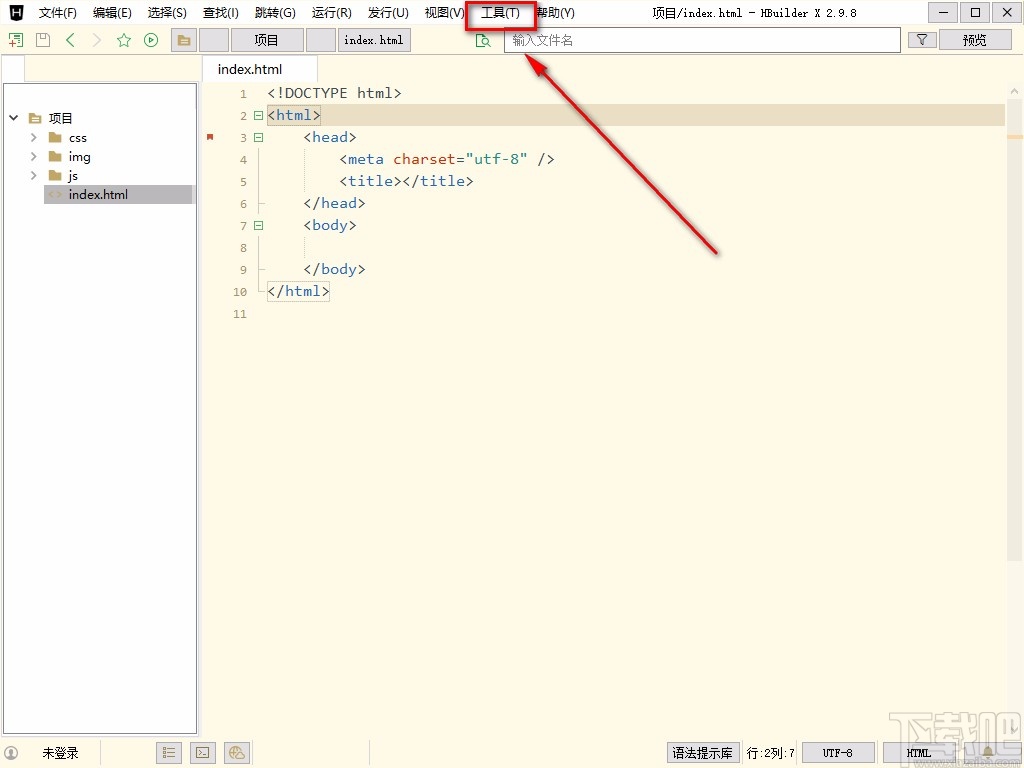Click the star bookmark icon
Image resolution: width=1024 pixels, height=768 pixels.
(x=124, y=40)
